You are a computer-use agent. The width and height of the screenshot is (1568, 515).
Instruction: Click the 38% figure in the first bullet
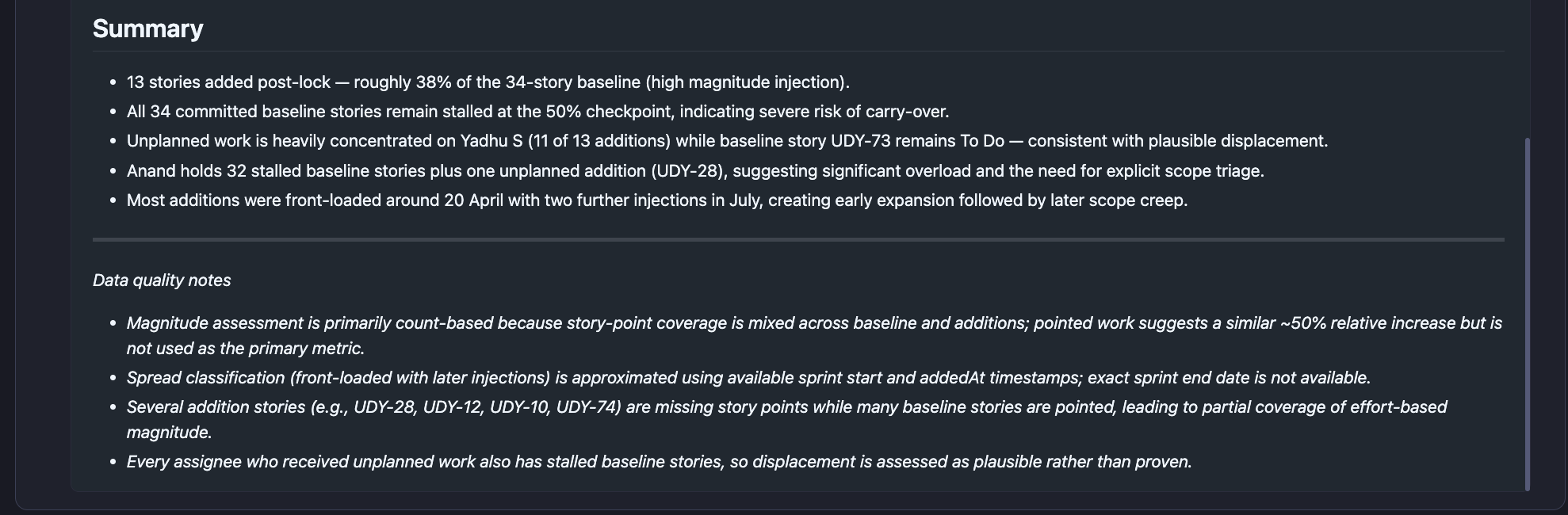434,82
